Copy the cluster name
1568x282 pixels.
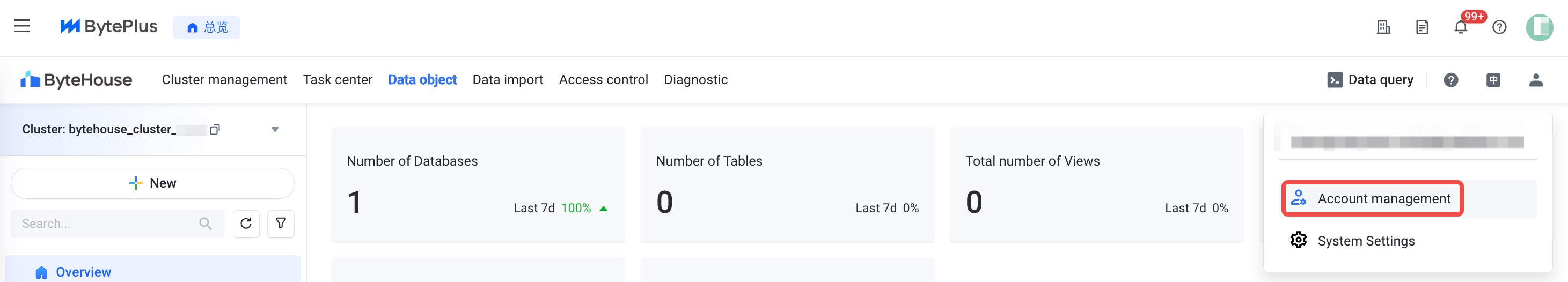[x=215, y=129]
